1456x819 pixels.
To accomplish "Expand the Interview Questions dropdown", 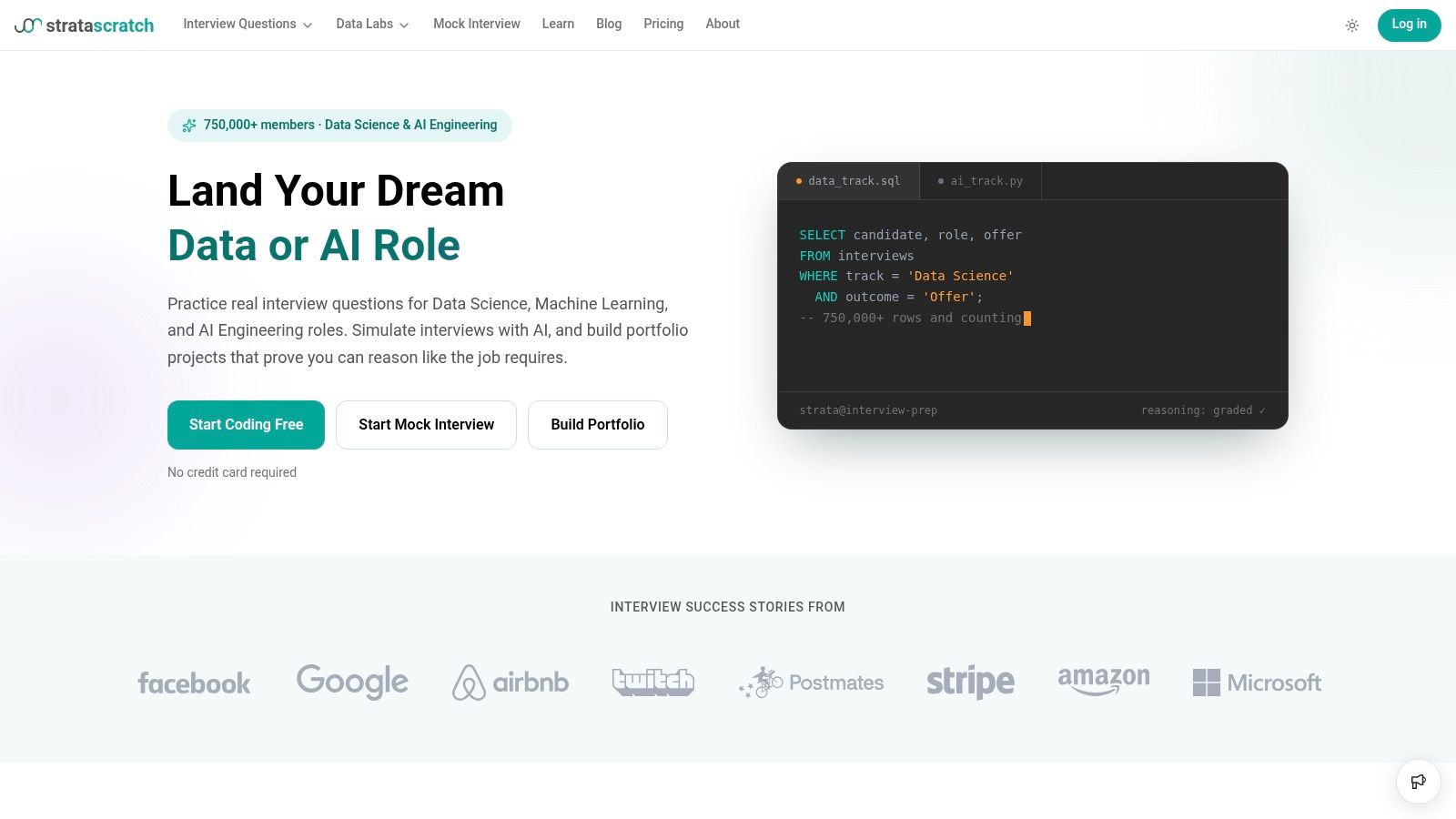I will 248,25.
